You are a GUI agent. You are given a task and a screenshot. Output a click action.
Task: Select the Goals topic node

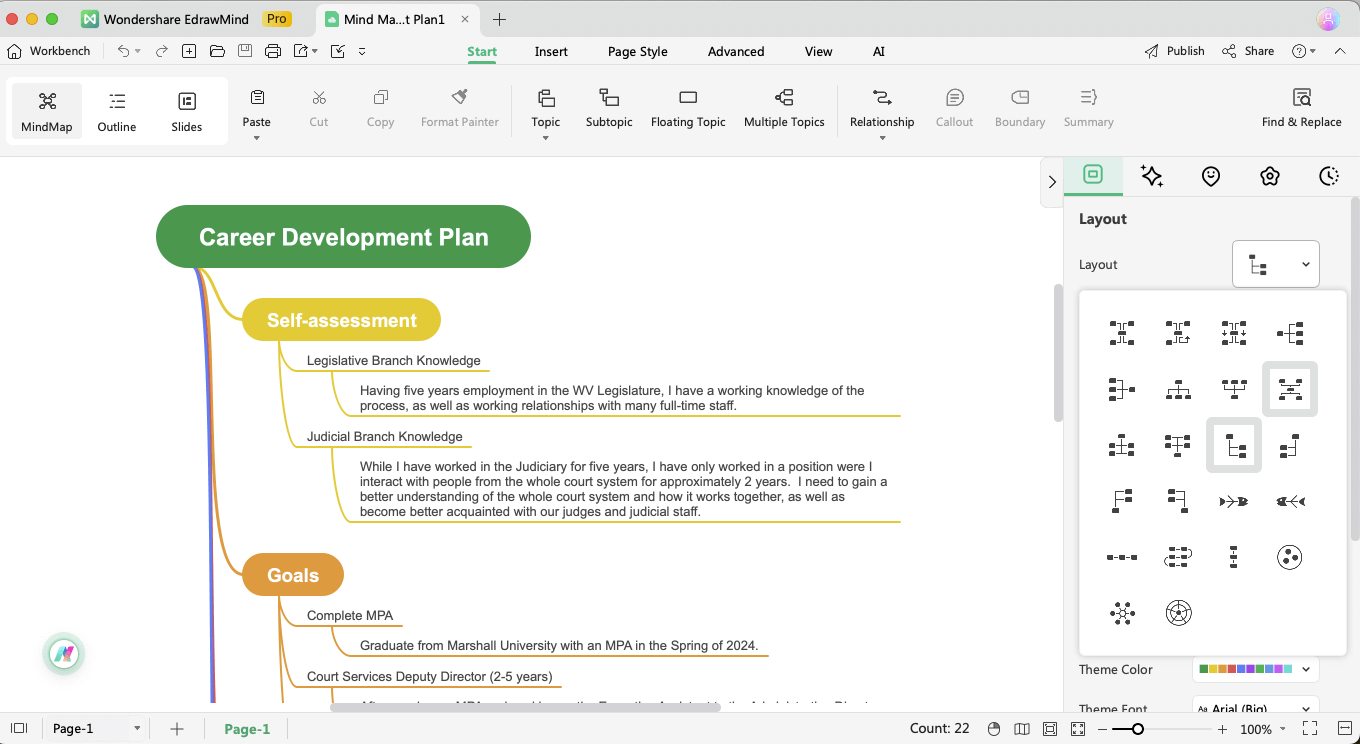point(293,575)
